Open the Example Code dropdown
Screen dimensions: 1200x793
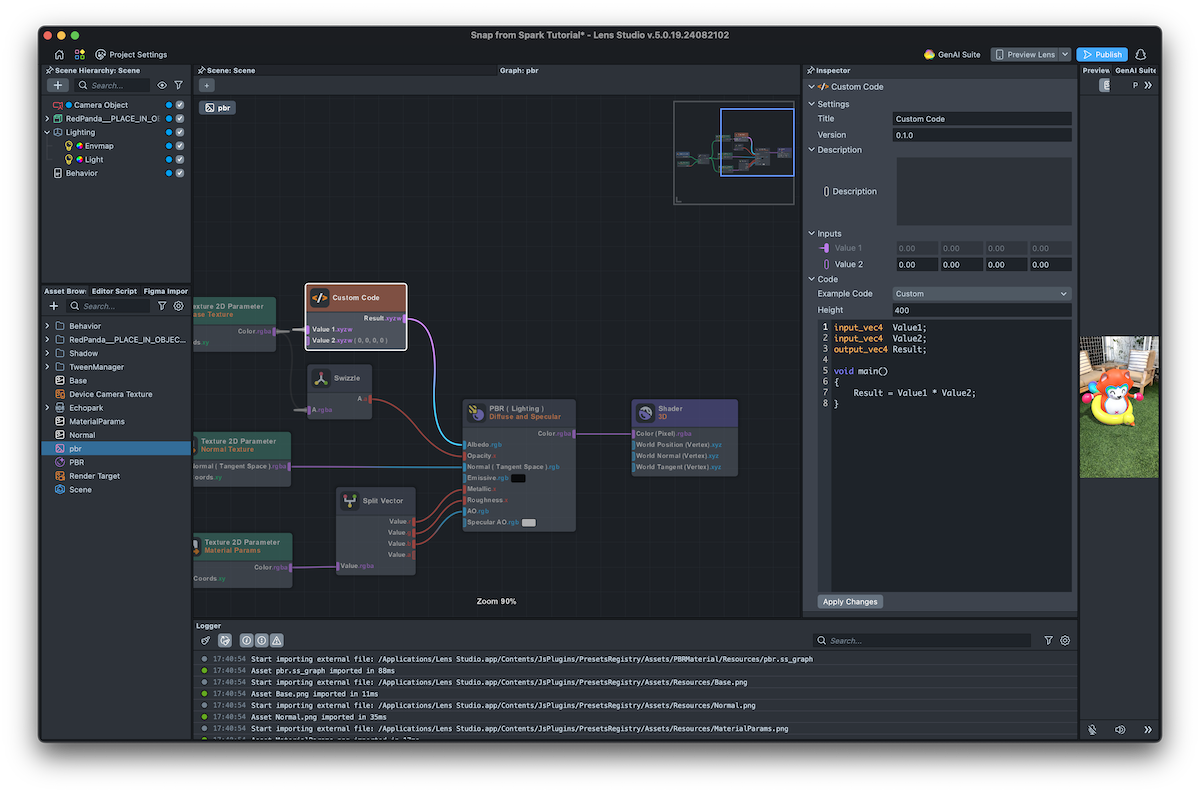pos(981,294)
